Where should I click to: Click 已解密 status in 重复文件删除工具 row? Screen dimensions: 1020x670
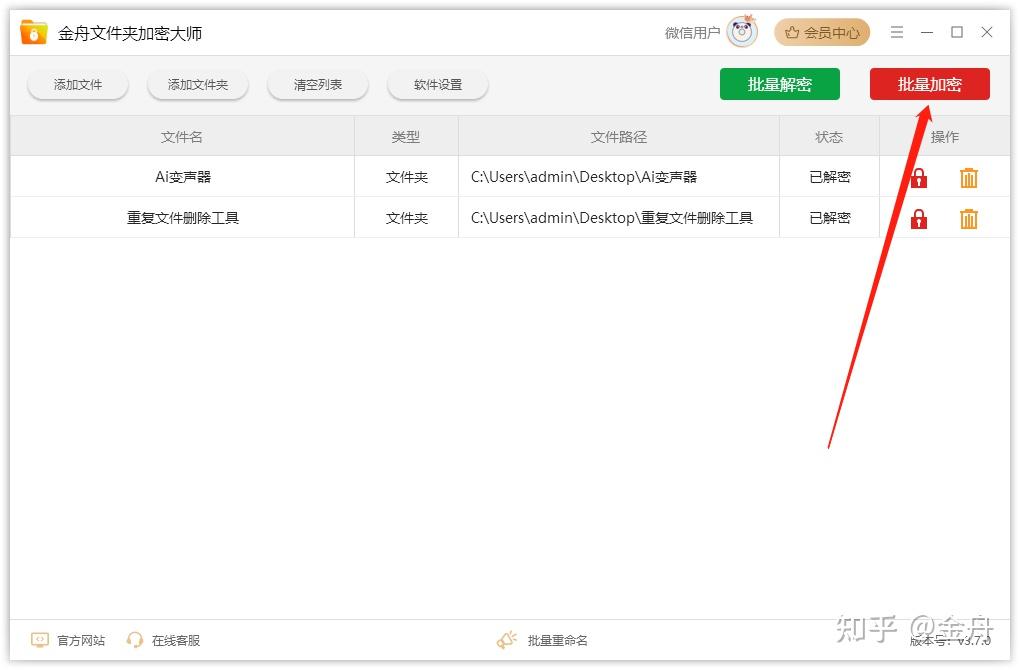[829, 217]
